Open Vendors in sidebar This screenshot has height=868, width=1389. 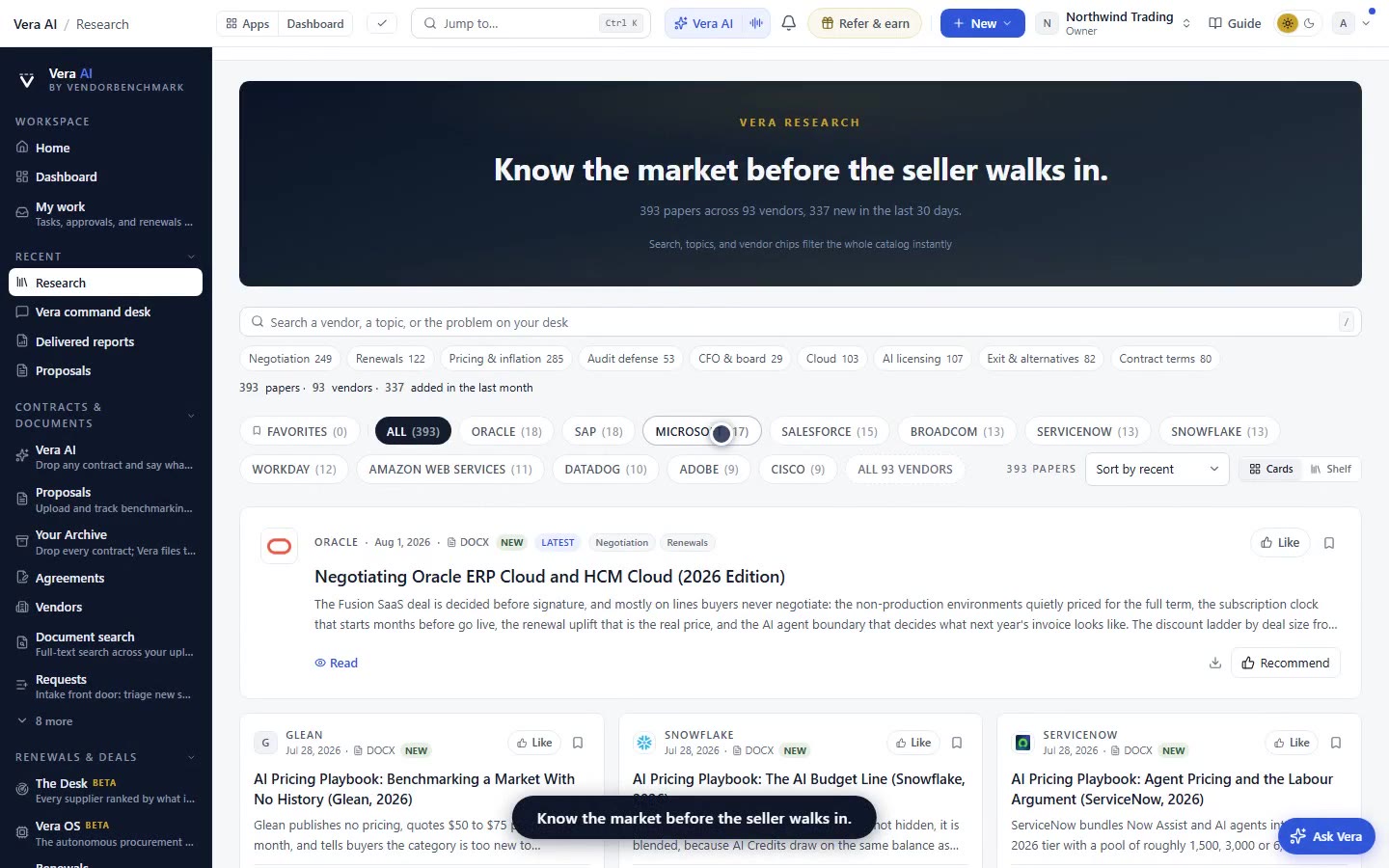tap(106, 607)
